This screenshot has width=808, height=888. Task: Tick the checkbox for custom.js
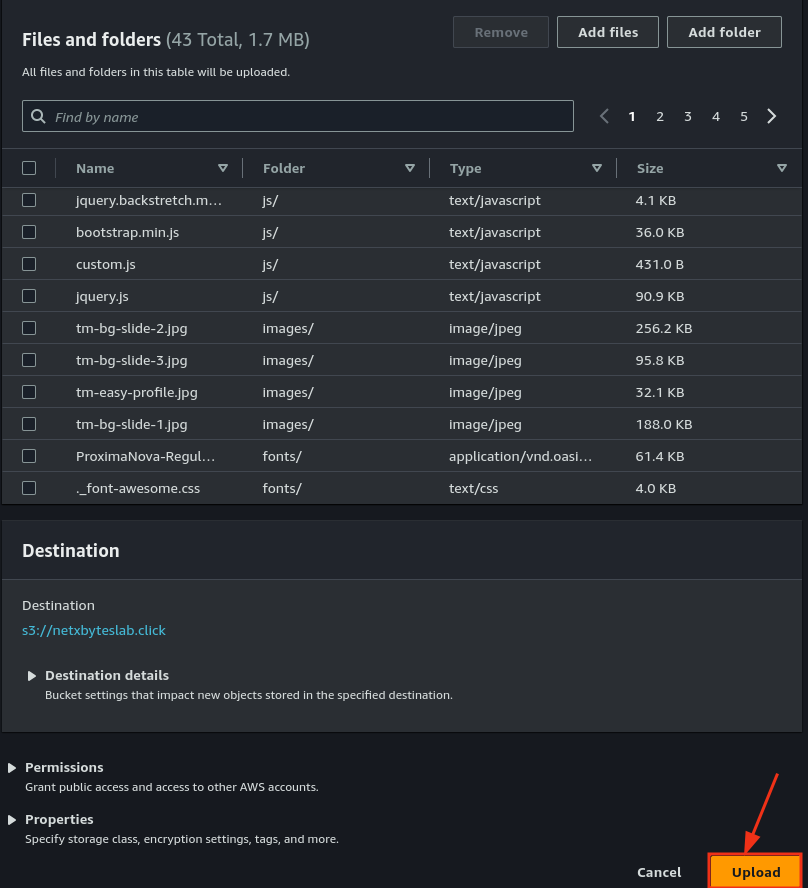[x=29, y=264]
